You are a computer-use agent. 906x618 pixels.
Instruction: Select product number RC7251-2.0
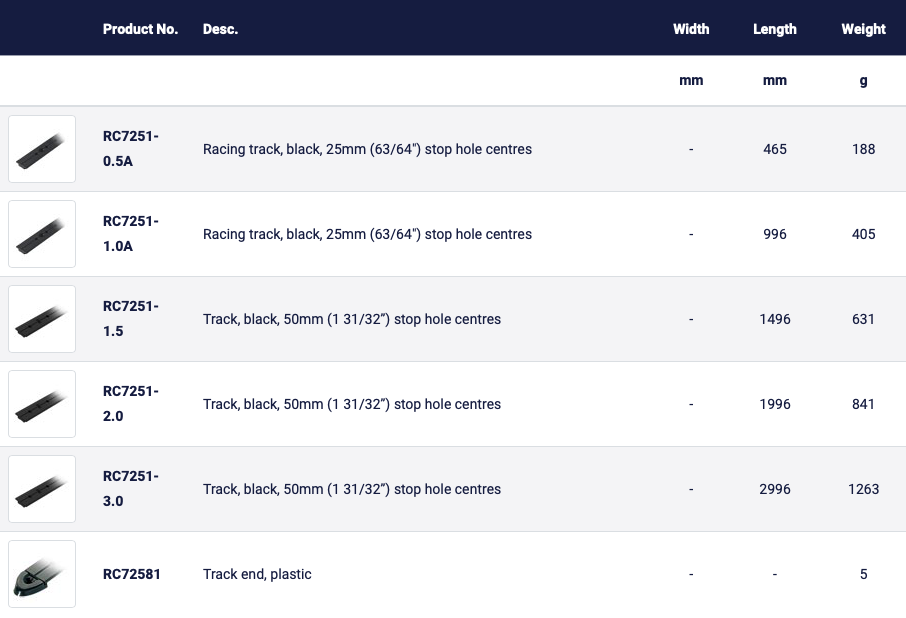(131, 403)
